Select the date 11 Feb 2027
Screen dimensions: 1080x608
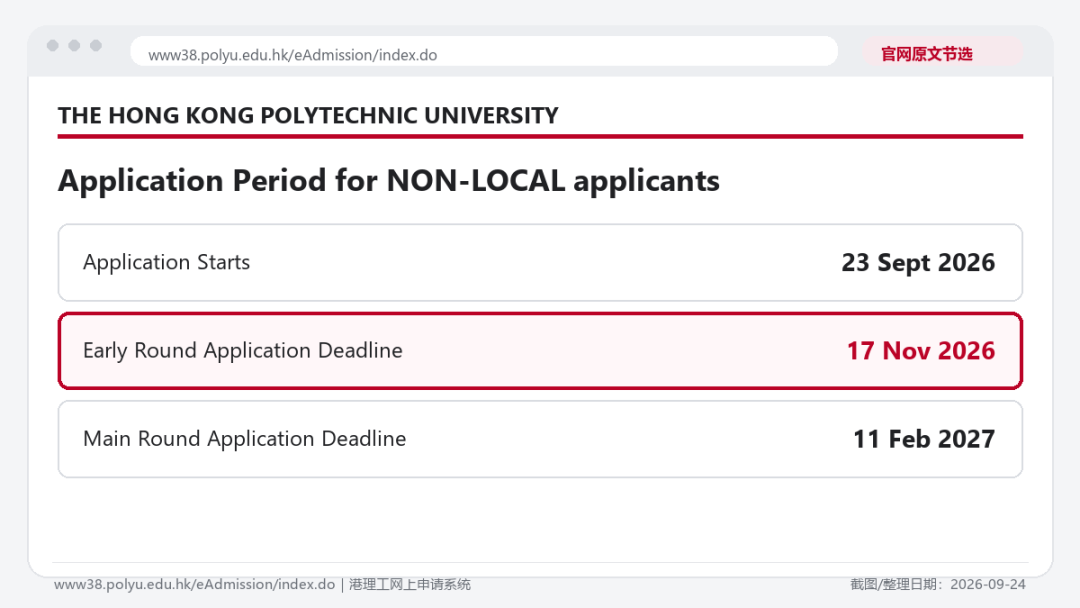[924, 439]
